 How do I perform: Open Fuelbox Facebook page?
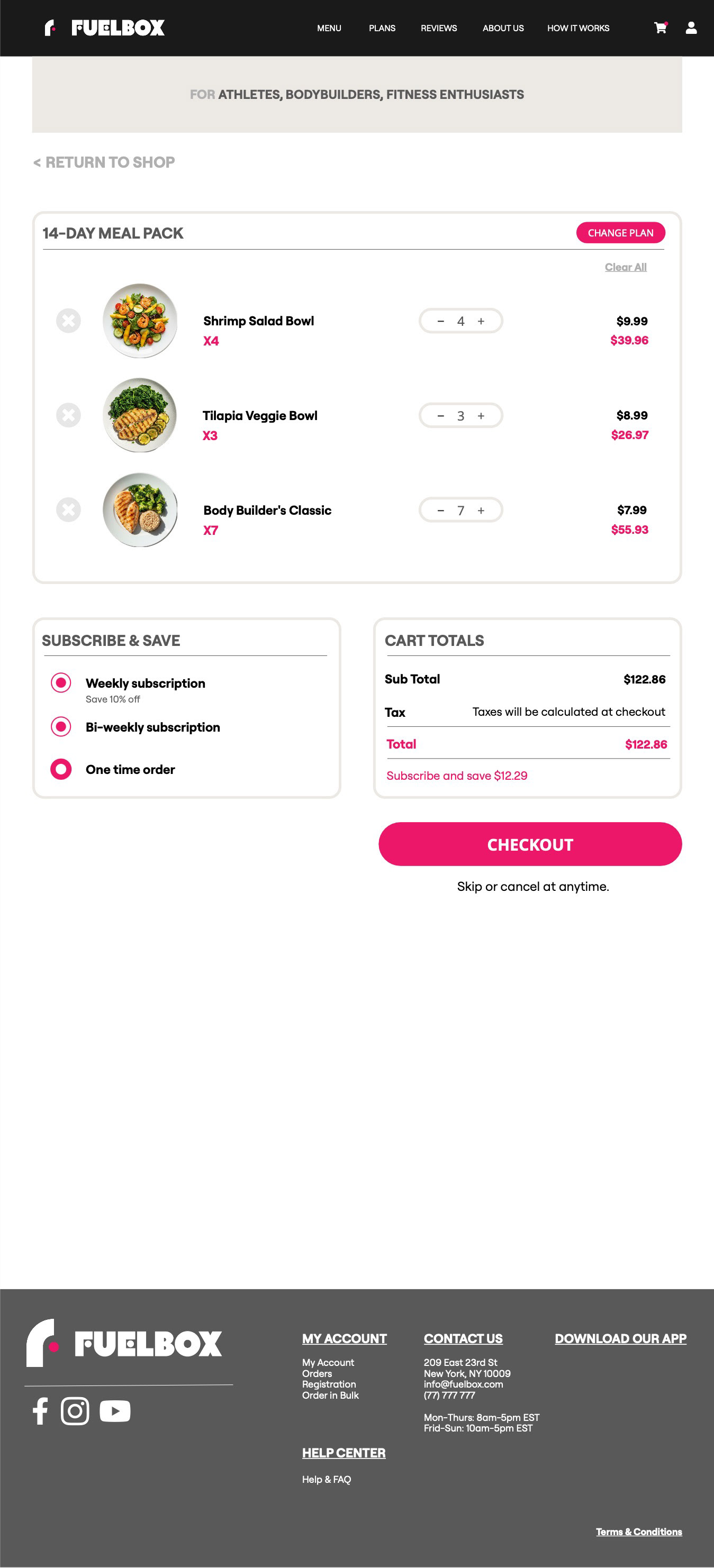coord(40,1411)
